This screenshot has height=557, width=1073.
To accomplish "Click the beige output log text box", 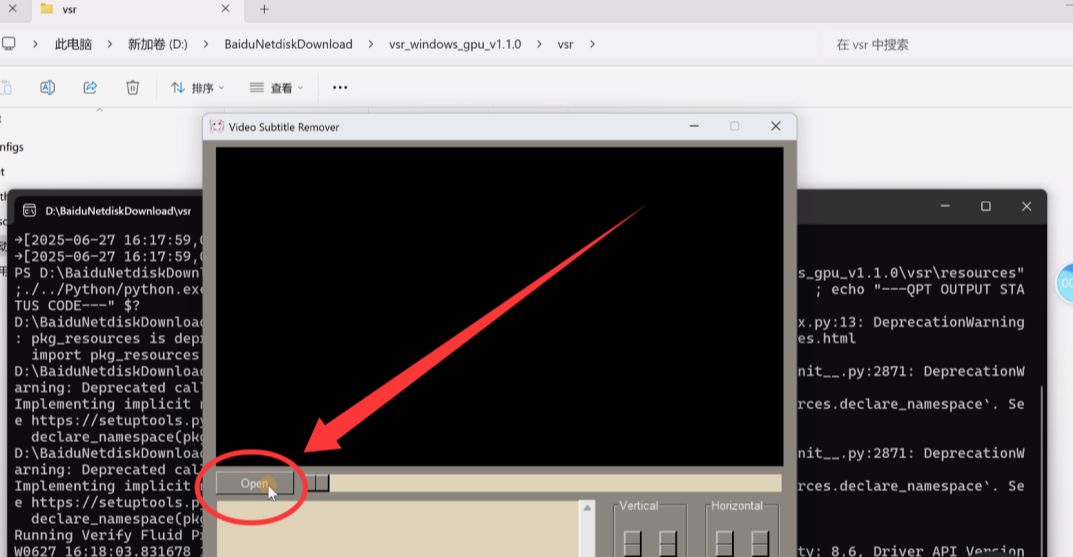I will click(398, 528).
